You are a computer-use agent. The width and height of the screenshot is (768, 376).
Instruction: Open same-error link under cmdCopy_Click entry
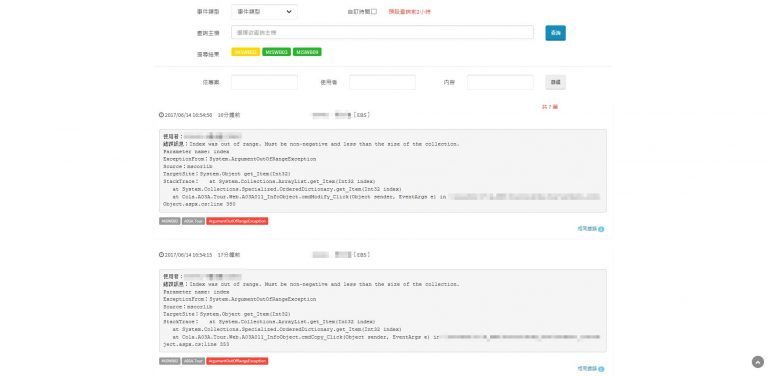pos(590,369)
